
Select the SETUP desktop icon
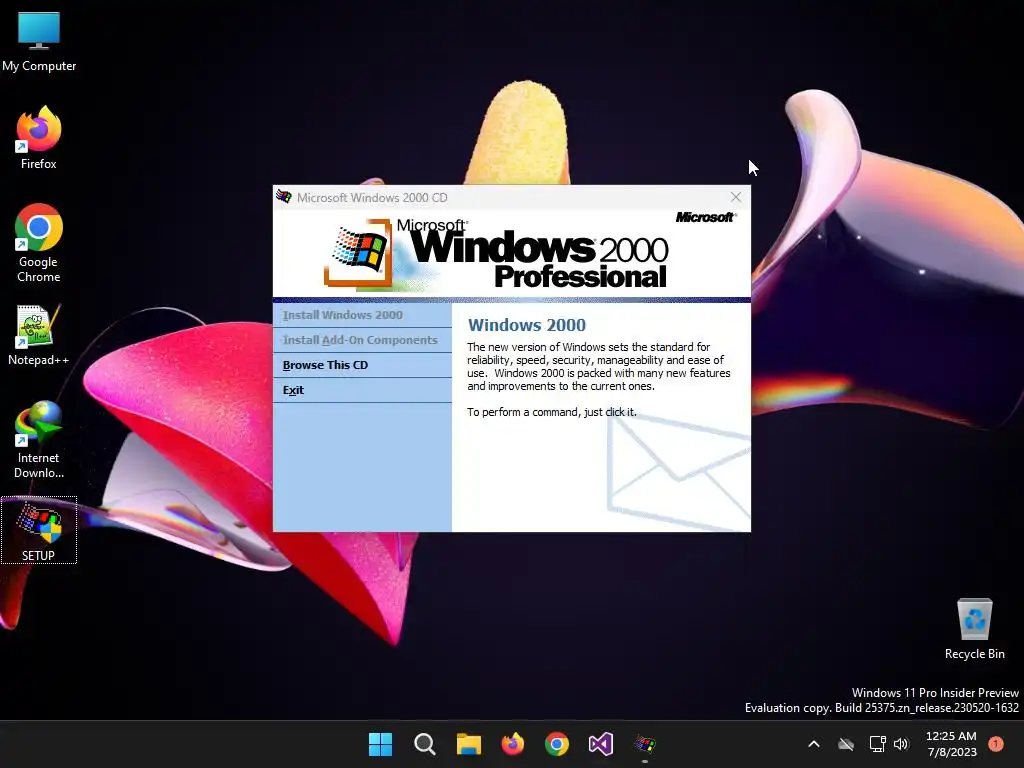coord(39,530)
